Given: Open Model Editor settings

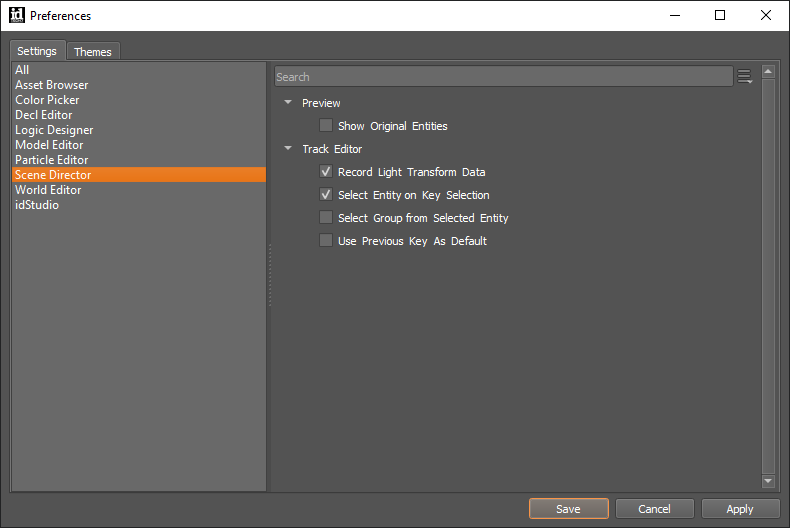Looking at the screenshot, I should coord(139,145).
